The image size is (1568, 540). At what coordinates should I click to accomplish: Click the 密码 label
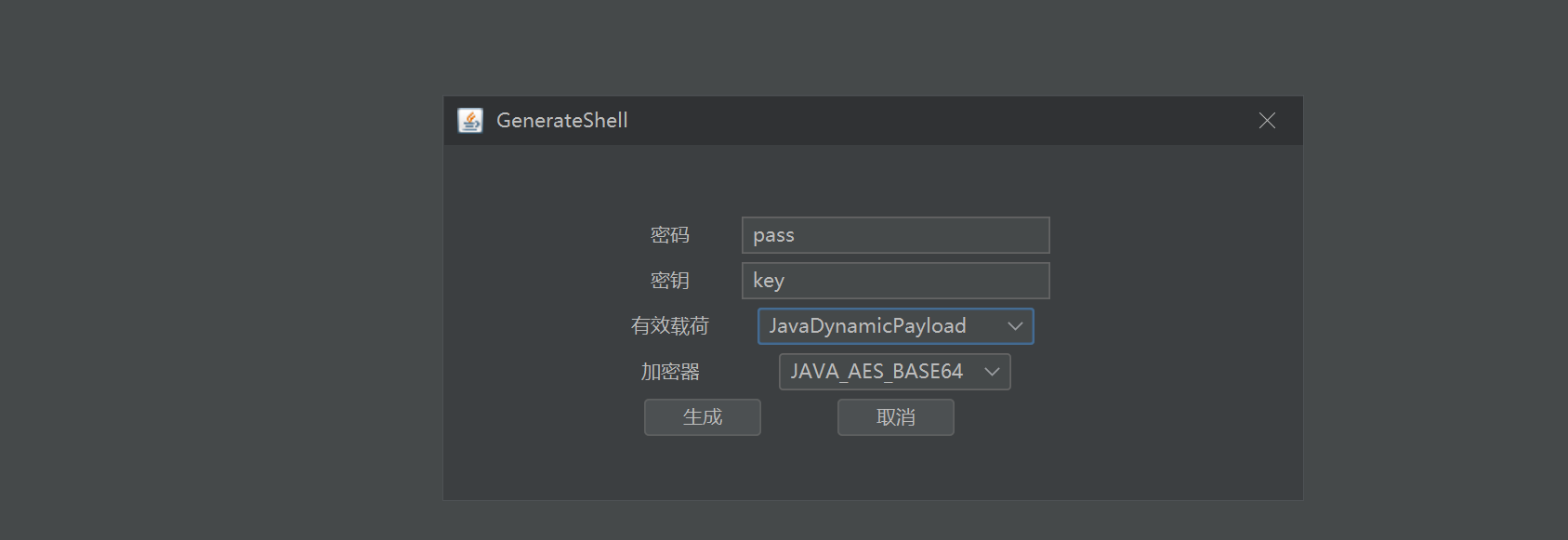coord(670,235)
